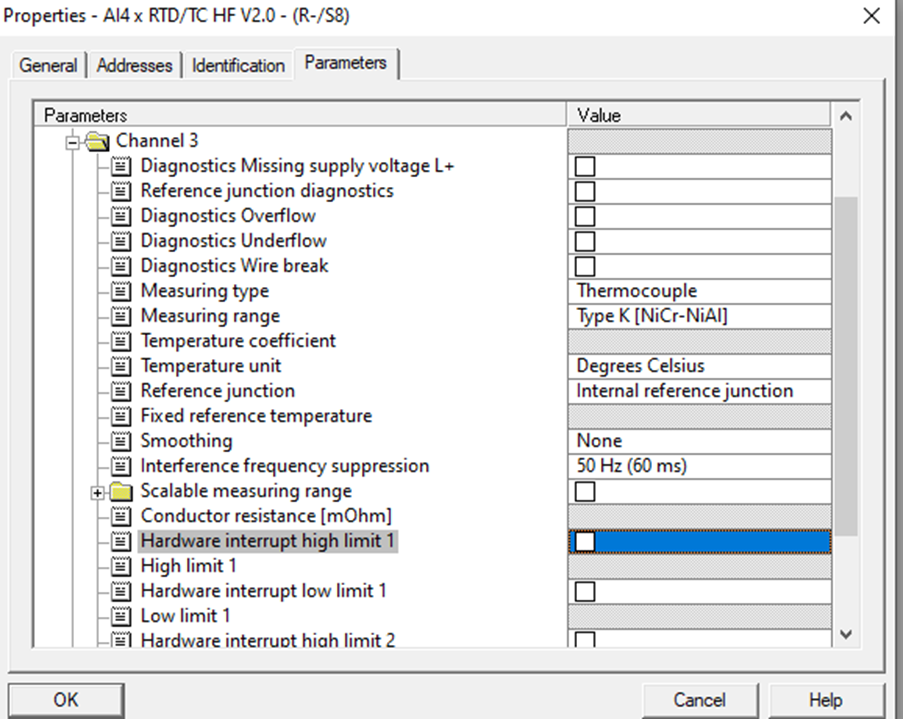This screenshot has width=903, height=719.
Task: Check Hardware interrupt low limit 1 box
Action: tap(585, 591)
